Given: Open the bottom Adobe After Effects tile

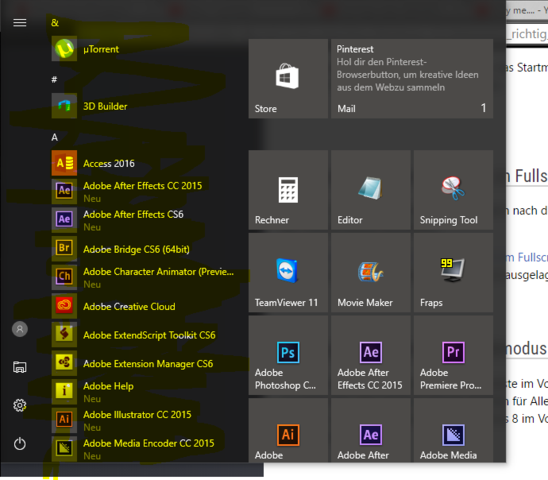Looking at the screenshot, I should [371, 430].
